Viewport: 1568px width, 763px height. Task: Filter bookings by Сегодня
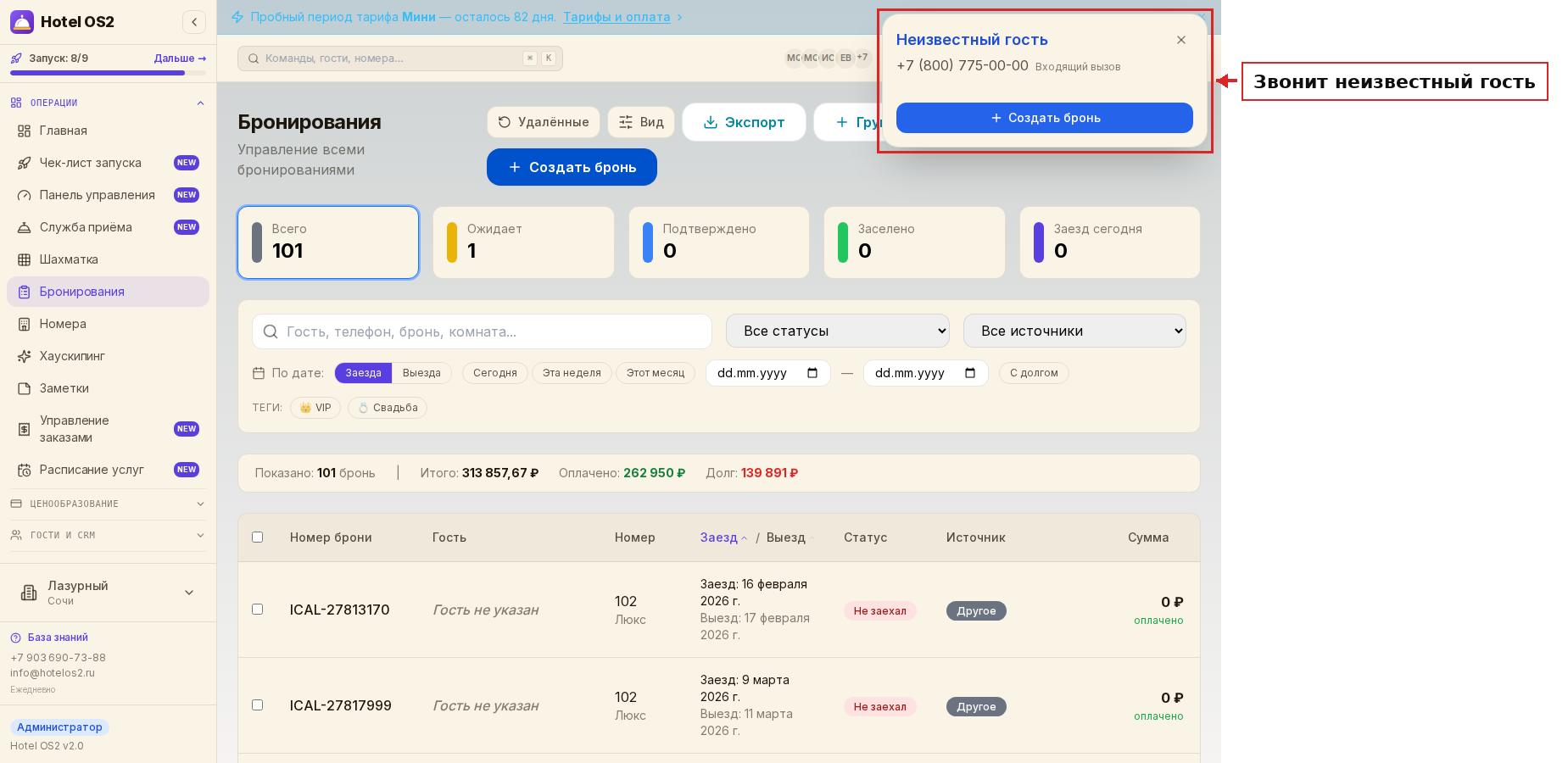coord(495,373)
